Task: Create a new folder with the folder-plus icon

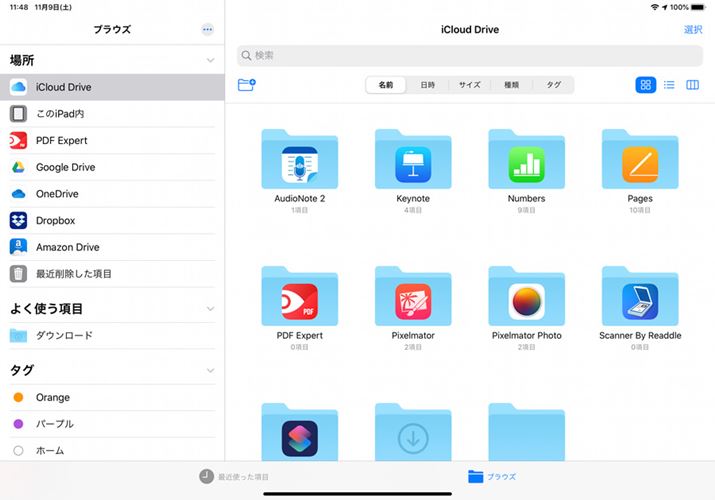Action: [247, 85]
